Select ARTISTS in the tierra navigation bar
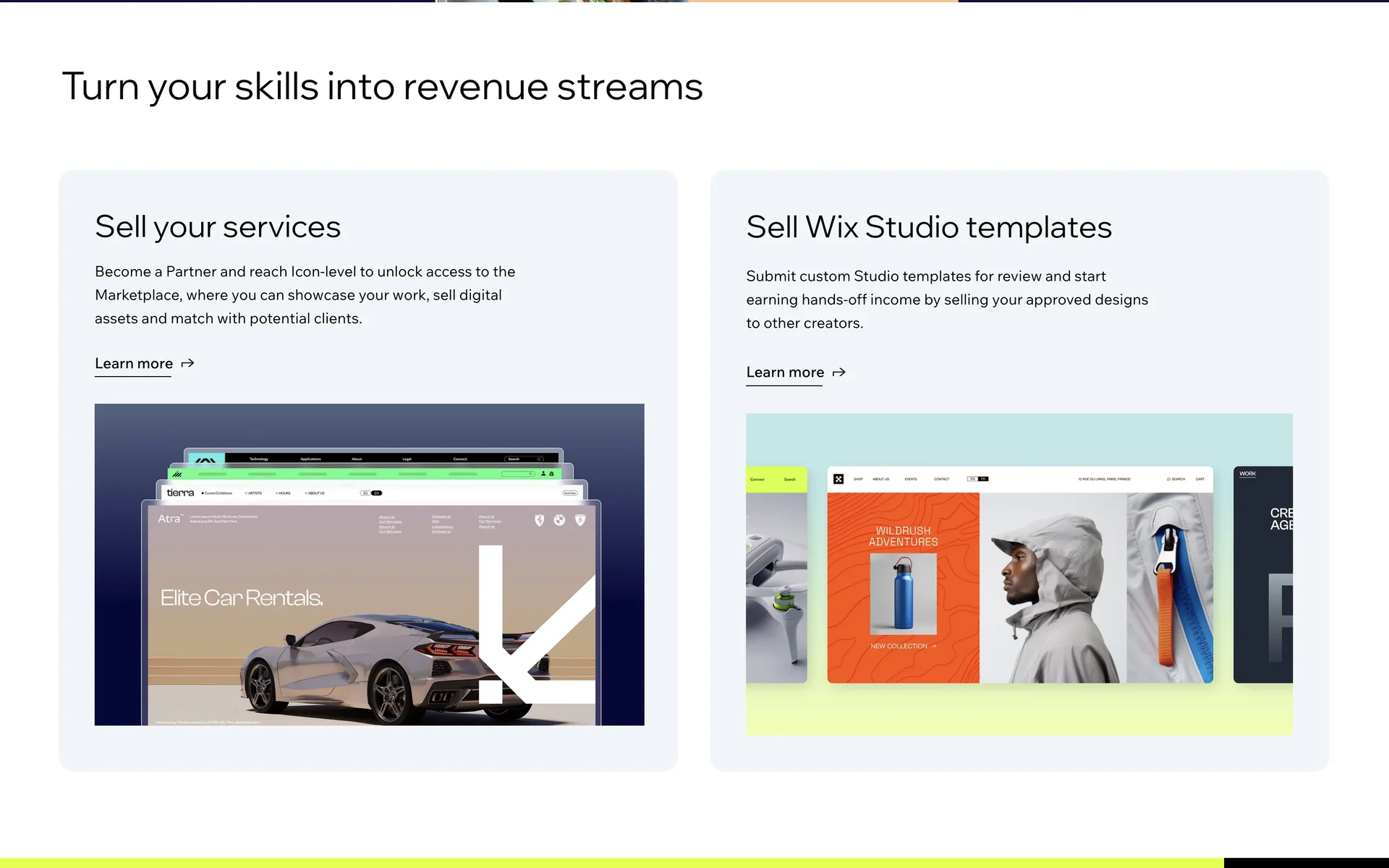The width and height of the screenshot is (1389, 868). [x=254, y=493]
